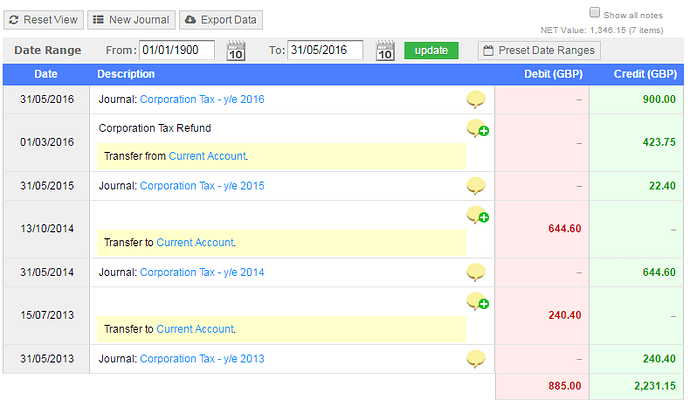
Task: Click the Reset View button
Action: tap(43, 20)
